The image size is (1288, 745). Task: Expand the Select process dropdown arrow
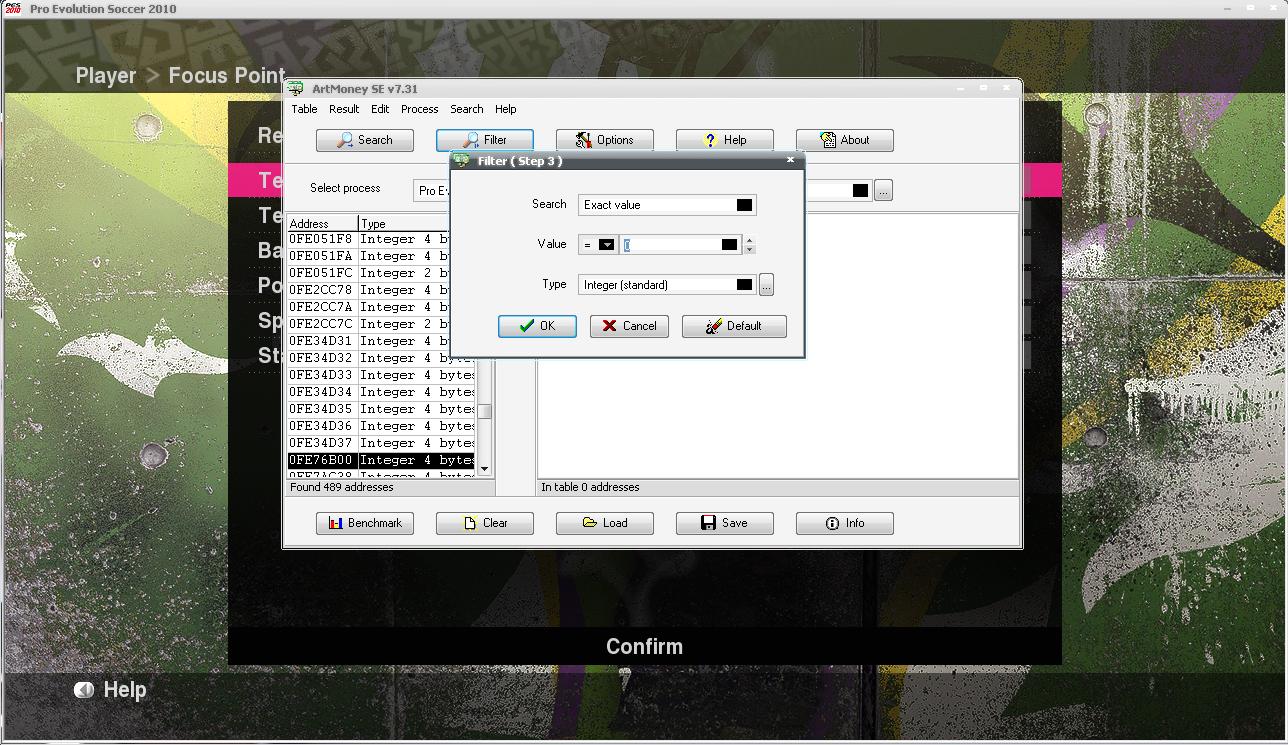(860, 190)
